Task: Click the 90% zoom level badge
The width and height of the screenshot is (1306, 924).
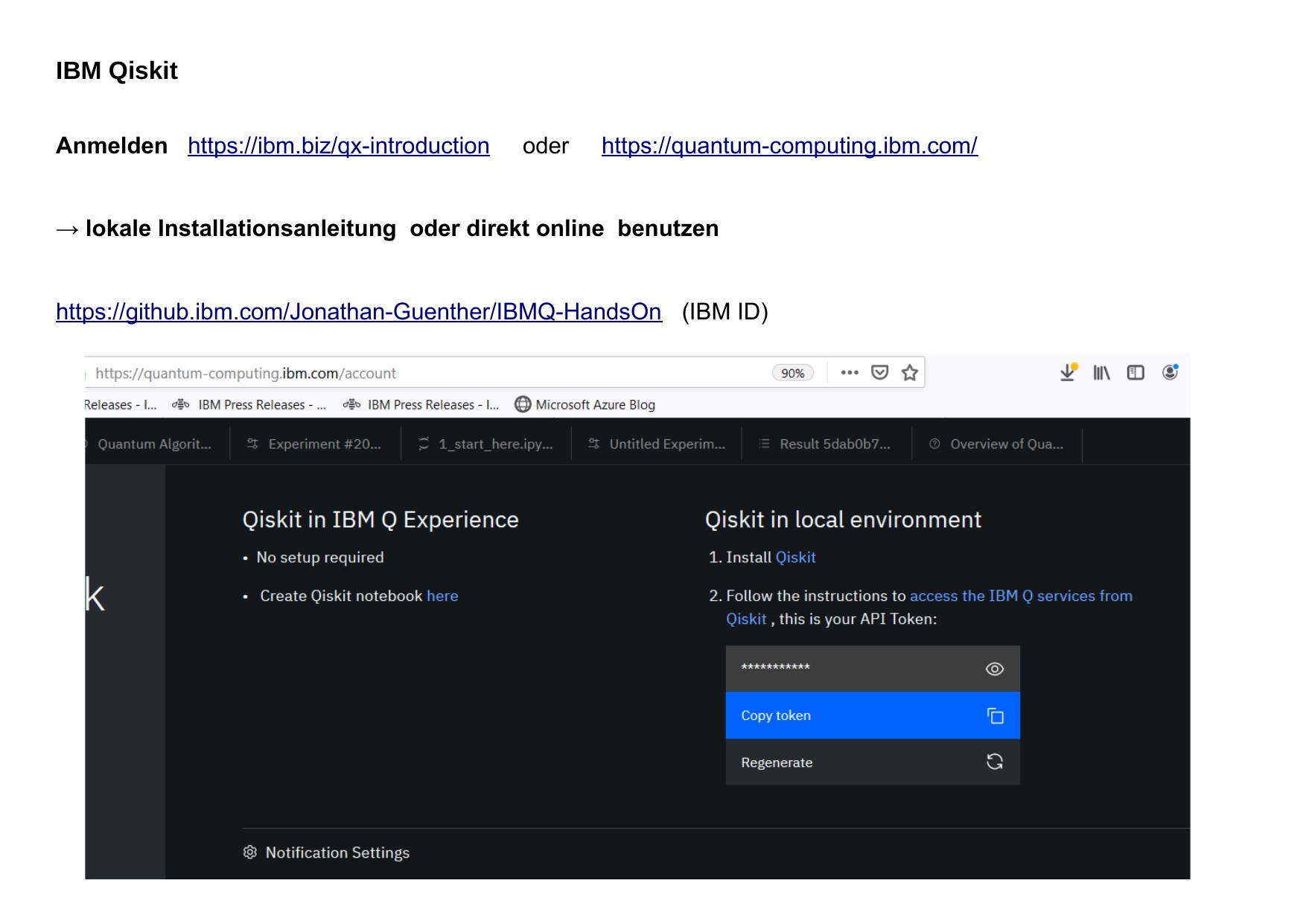Action: tap(792, 373)
